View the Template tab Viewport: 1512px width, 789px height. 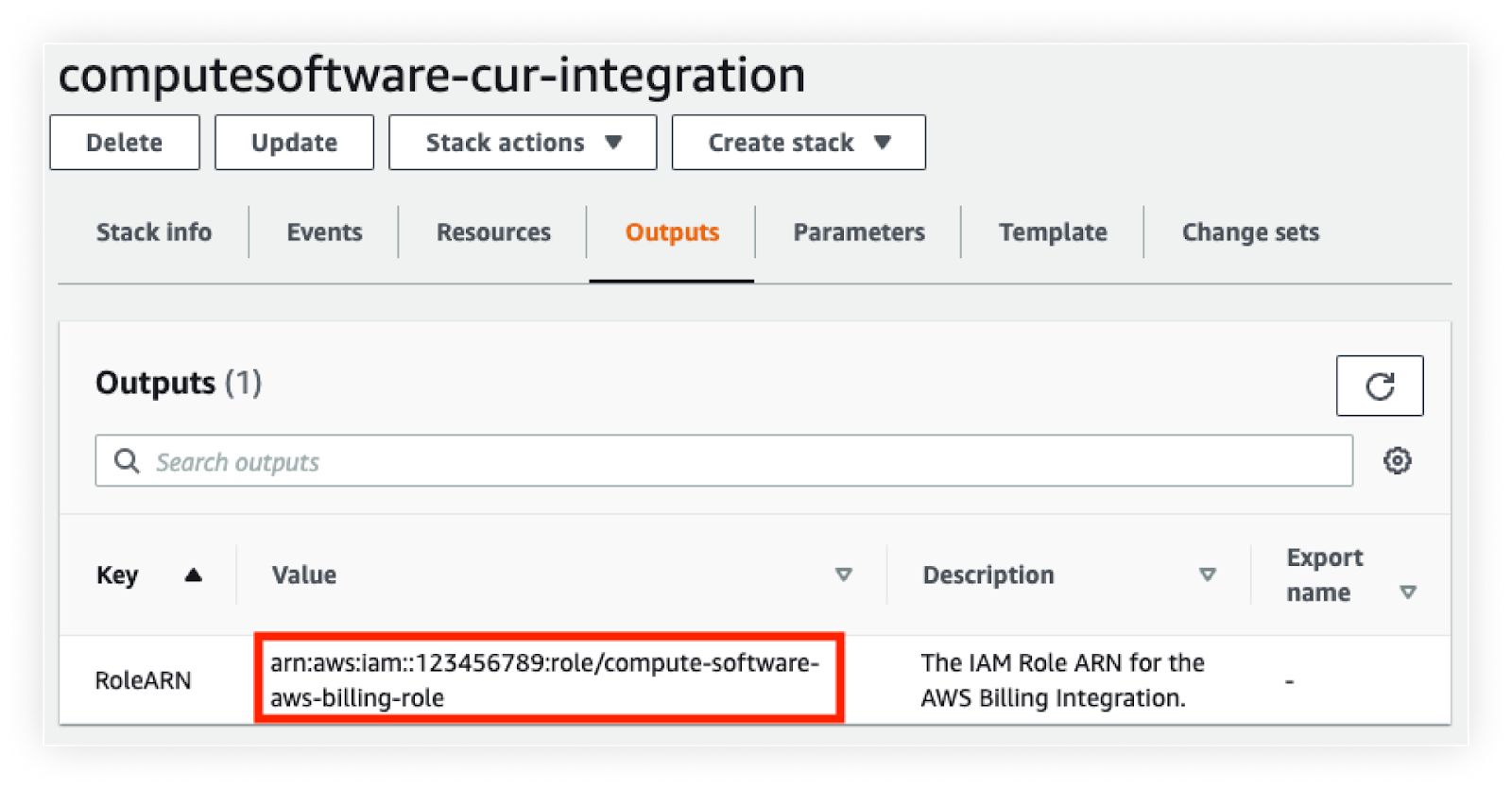pos(1053,232)
